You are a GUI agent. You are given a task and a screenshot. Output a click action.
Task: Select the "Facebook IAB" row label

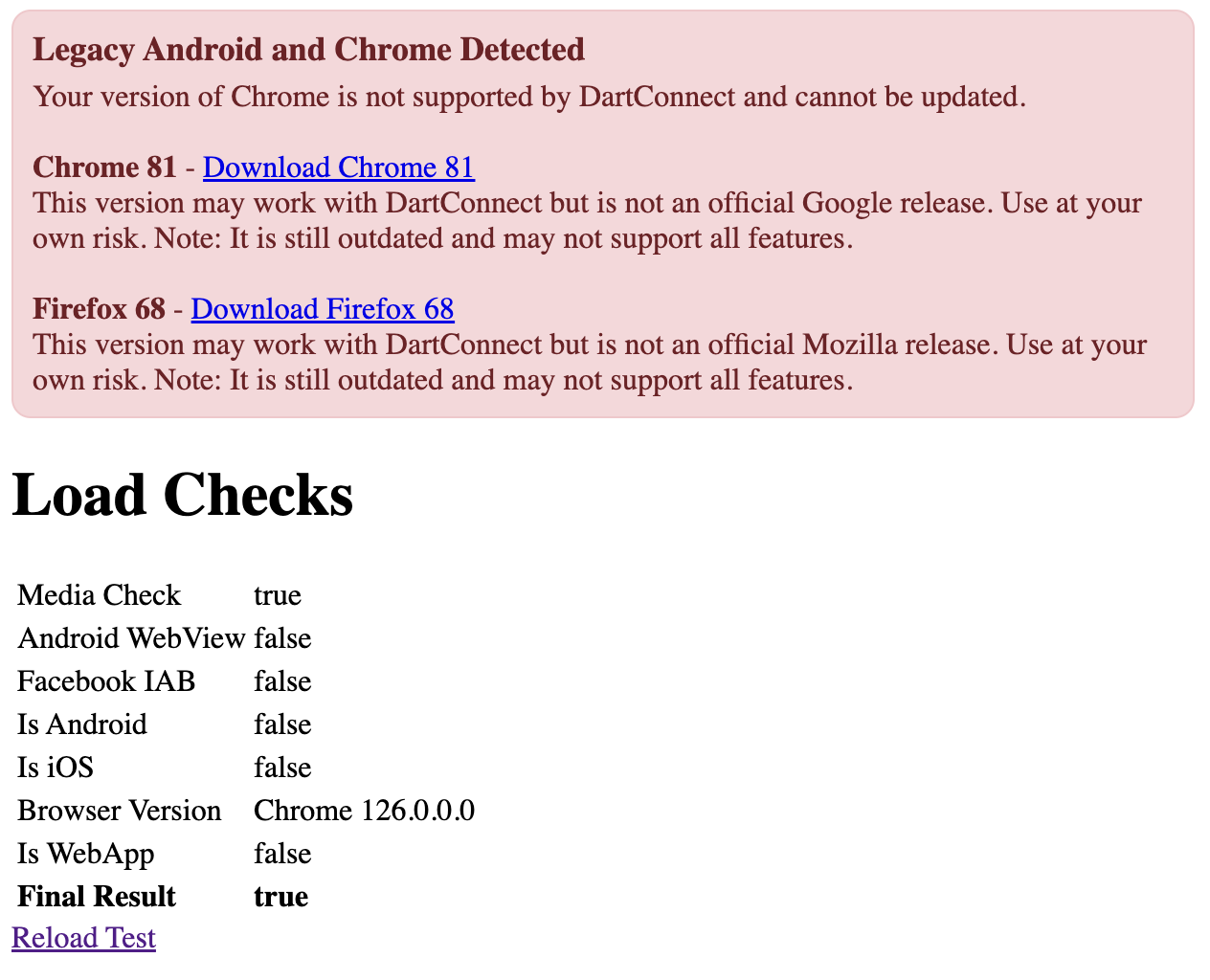tap(106, 681)
